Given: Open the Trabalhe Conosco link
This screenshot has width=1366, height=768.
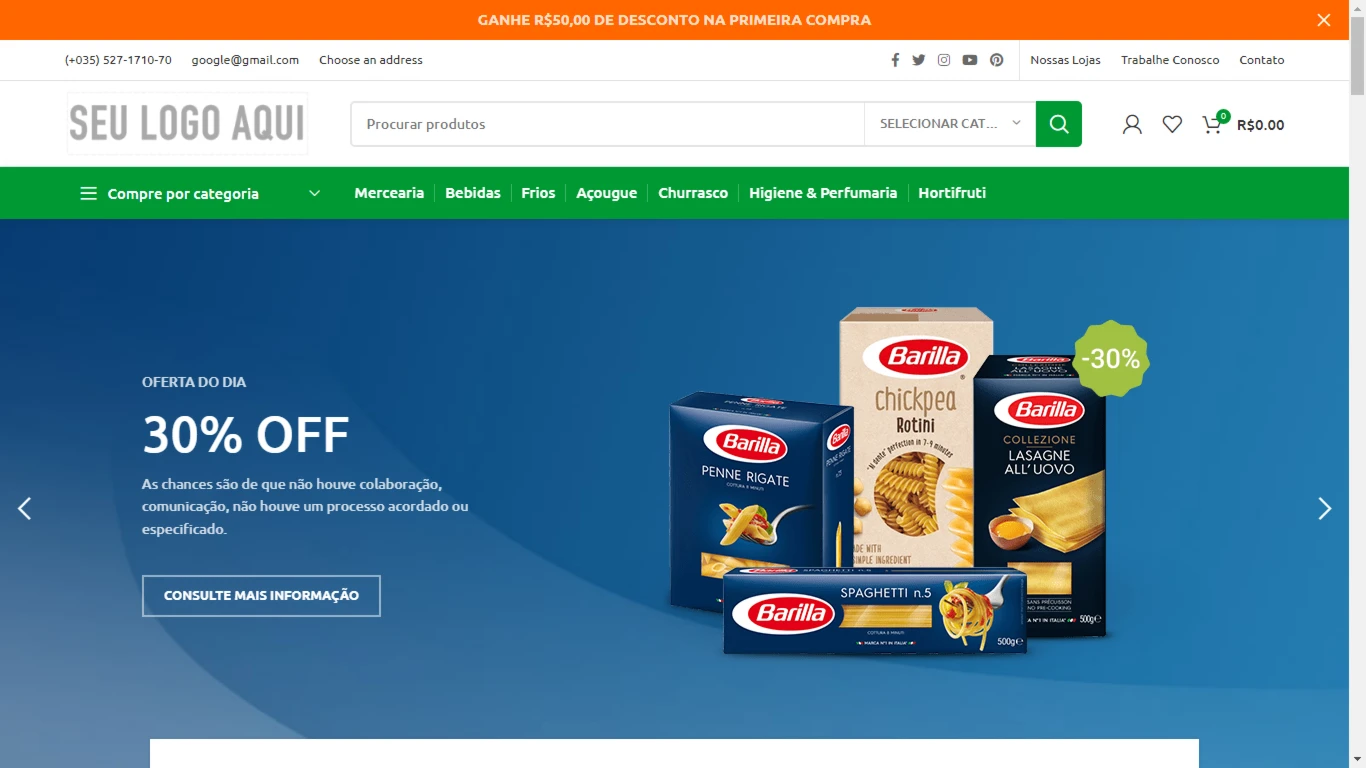Looking at the screenshot, I should (x=1170, y=60).
